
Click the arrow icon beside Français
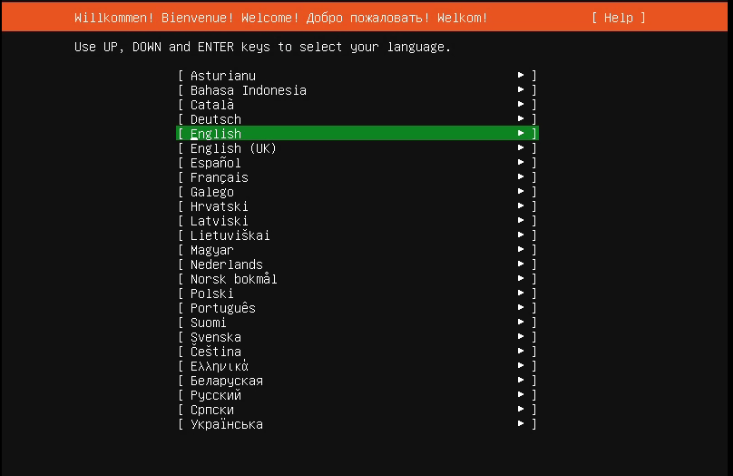tap(521, 176)
